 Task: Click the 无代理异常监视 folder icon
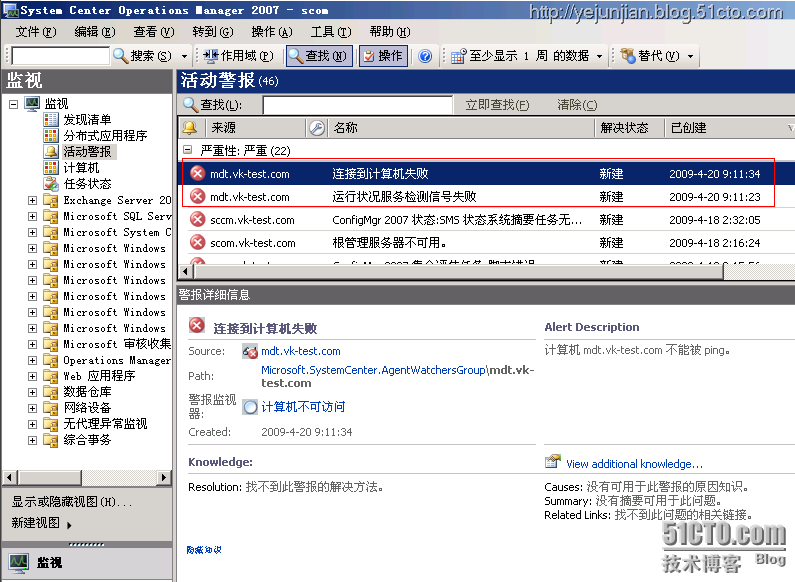(x=51, y=424)
